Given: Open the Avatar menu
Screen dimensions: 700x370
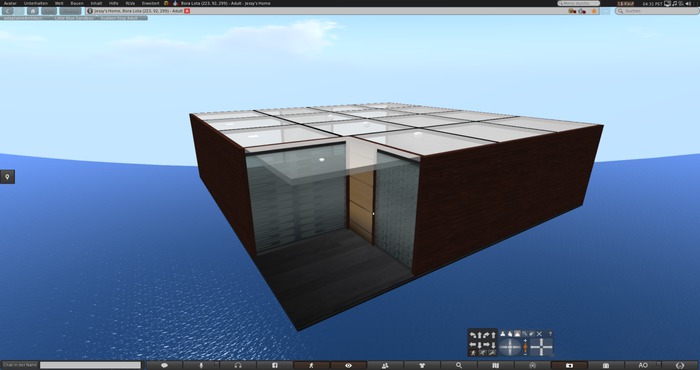Looking at the screenshot, I should [10, 3].
